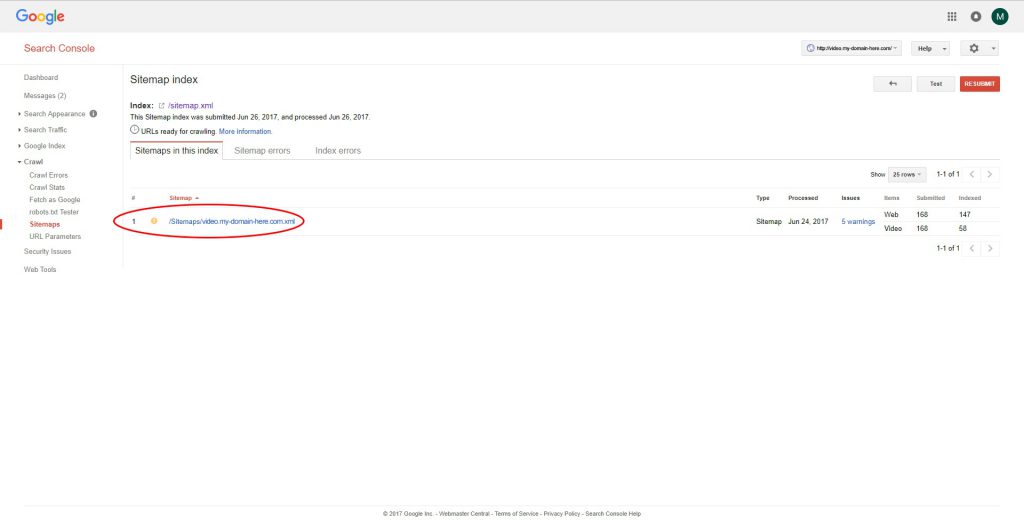Open the Show 25 rows dropdown
Viewport: 1024px width, 520px height.
pos(906,174)
